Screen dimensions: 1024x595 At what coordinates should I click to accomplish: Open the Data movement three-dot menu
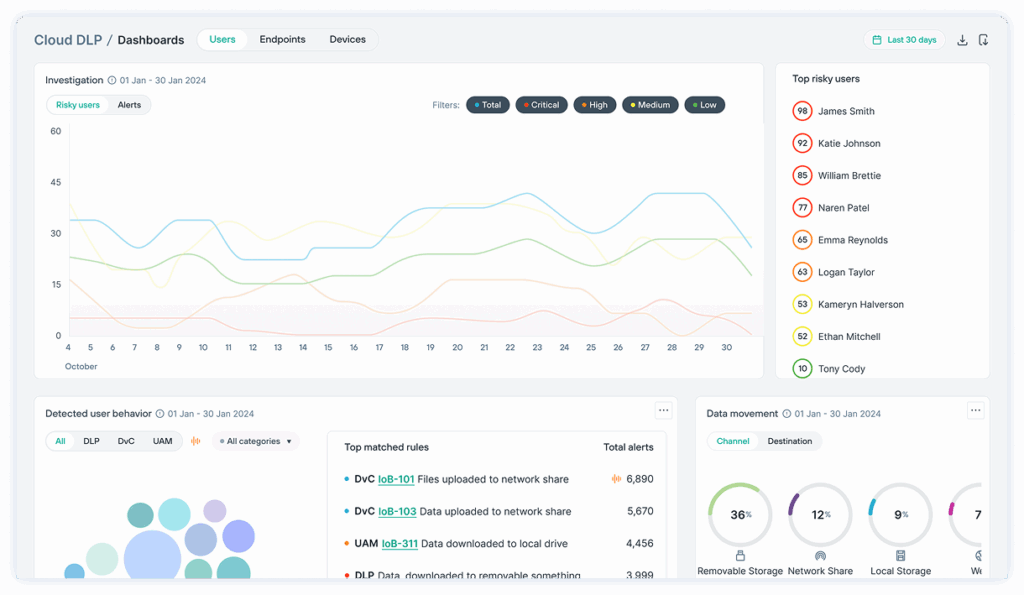[975, 410]
